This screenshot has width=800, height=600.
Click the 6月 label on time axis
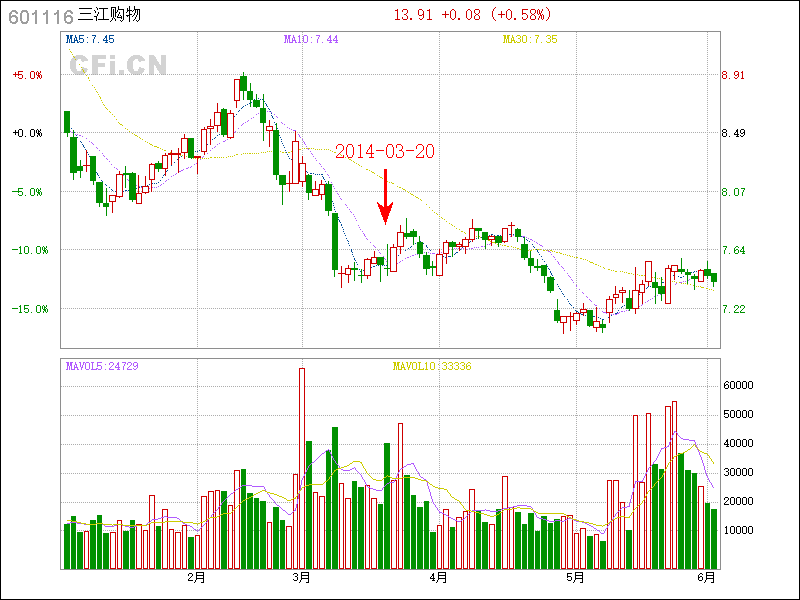click(707, 577)
